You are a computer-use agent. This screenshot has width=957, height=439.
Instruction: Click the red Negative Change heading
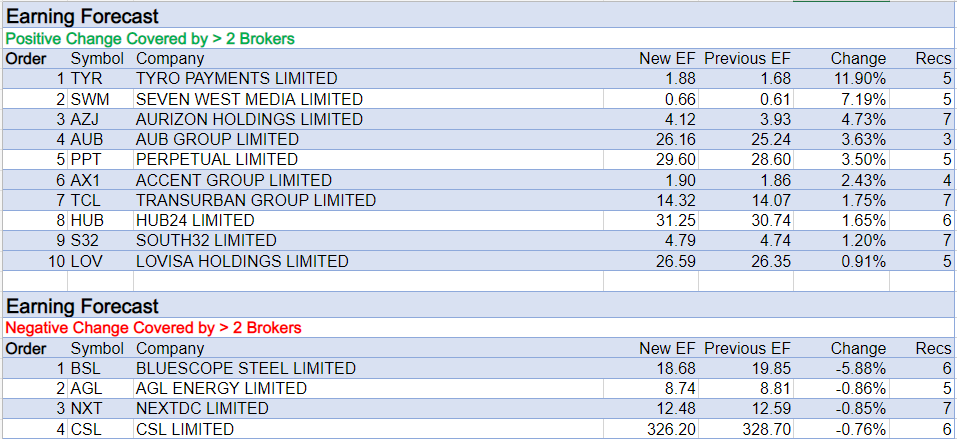coord(154,328)
